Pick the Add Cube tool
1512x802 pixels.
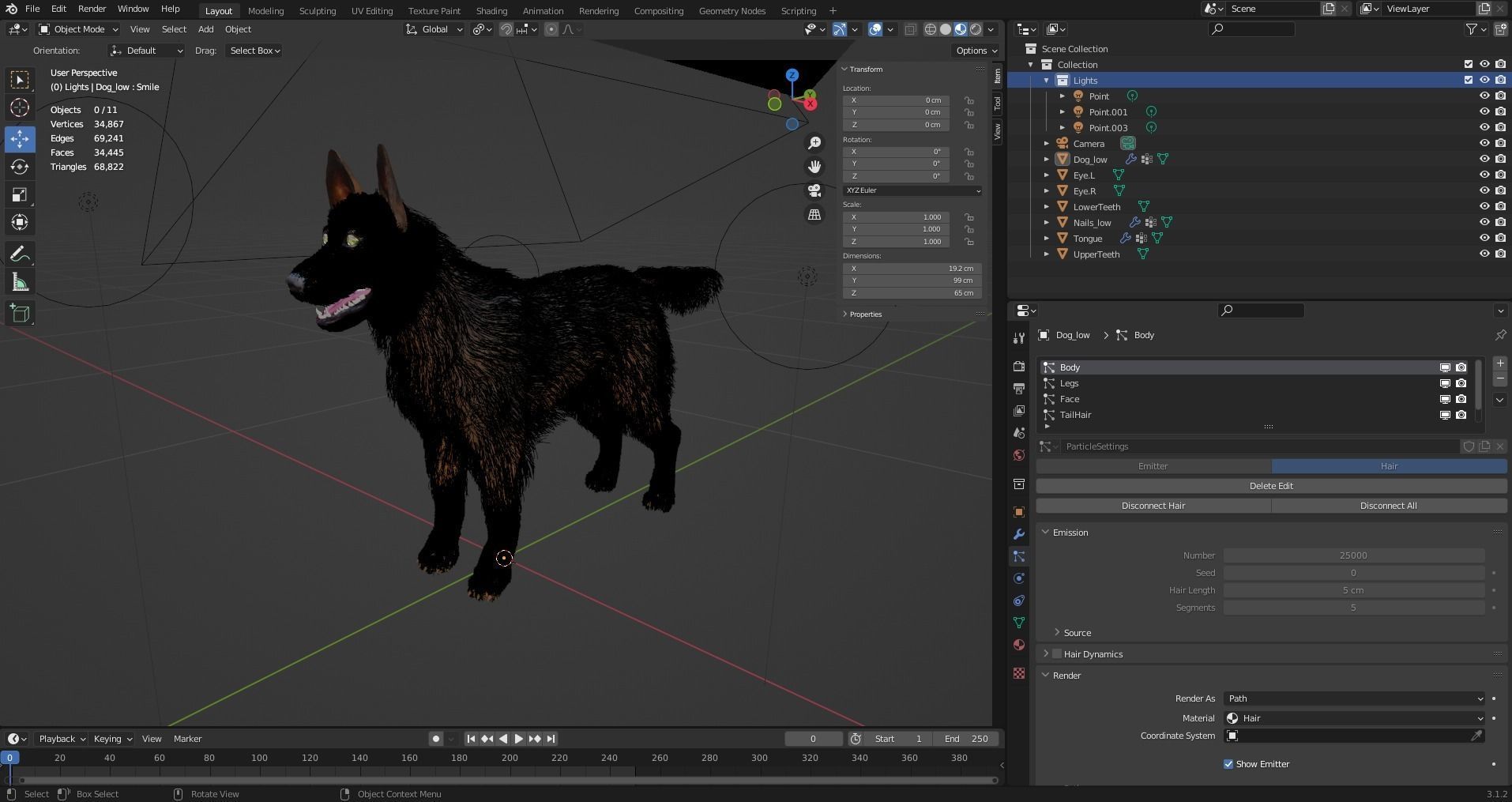pos(20,314)
